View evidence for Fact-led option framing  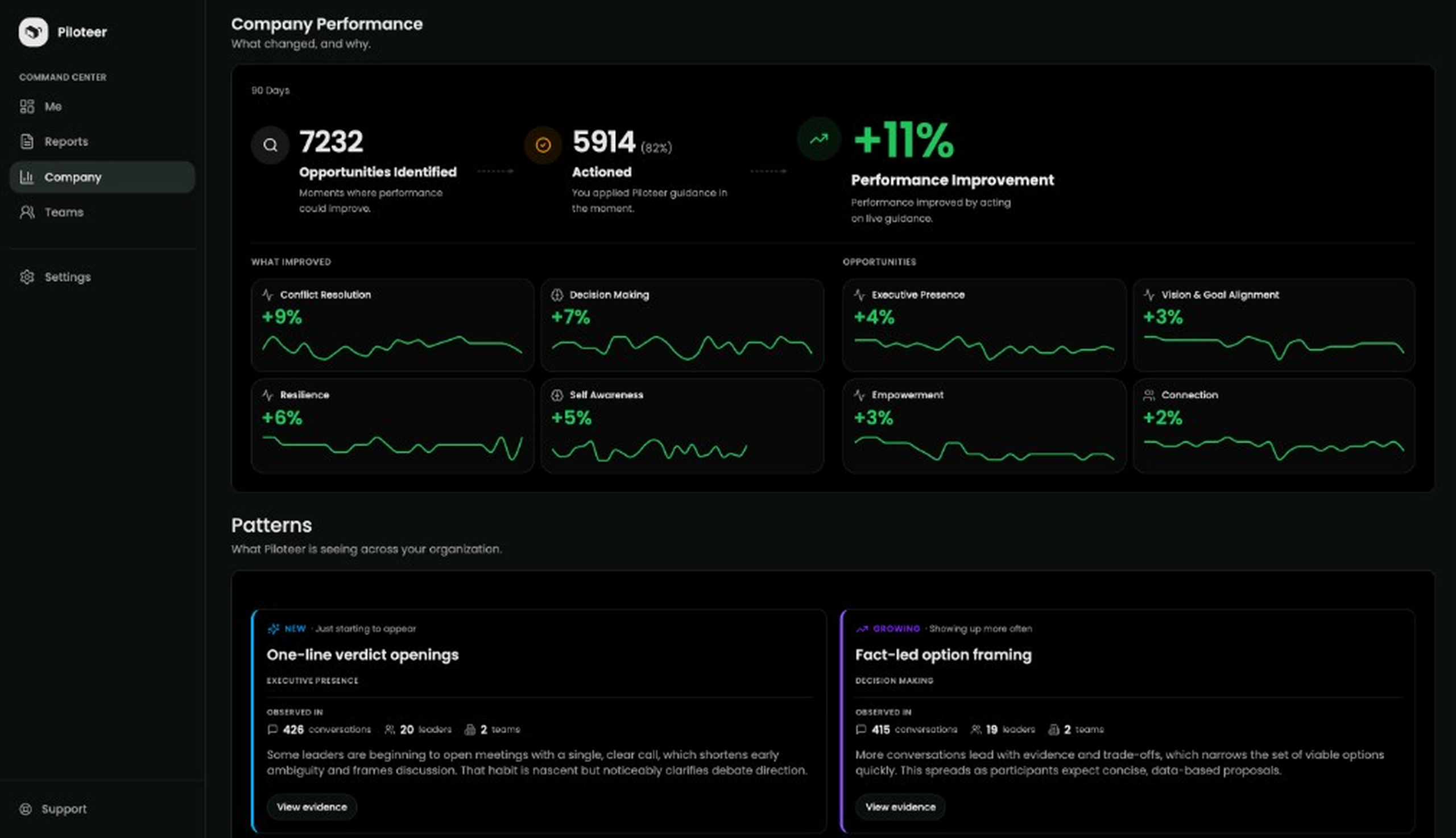pyautogui.click(x=900, y=807)
